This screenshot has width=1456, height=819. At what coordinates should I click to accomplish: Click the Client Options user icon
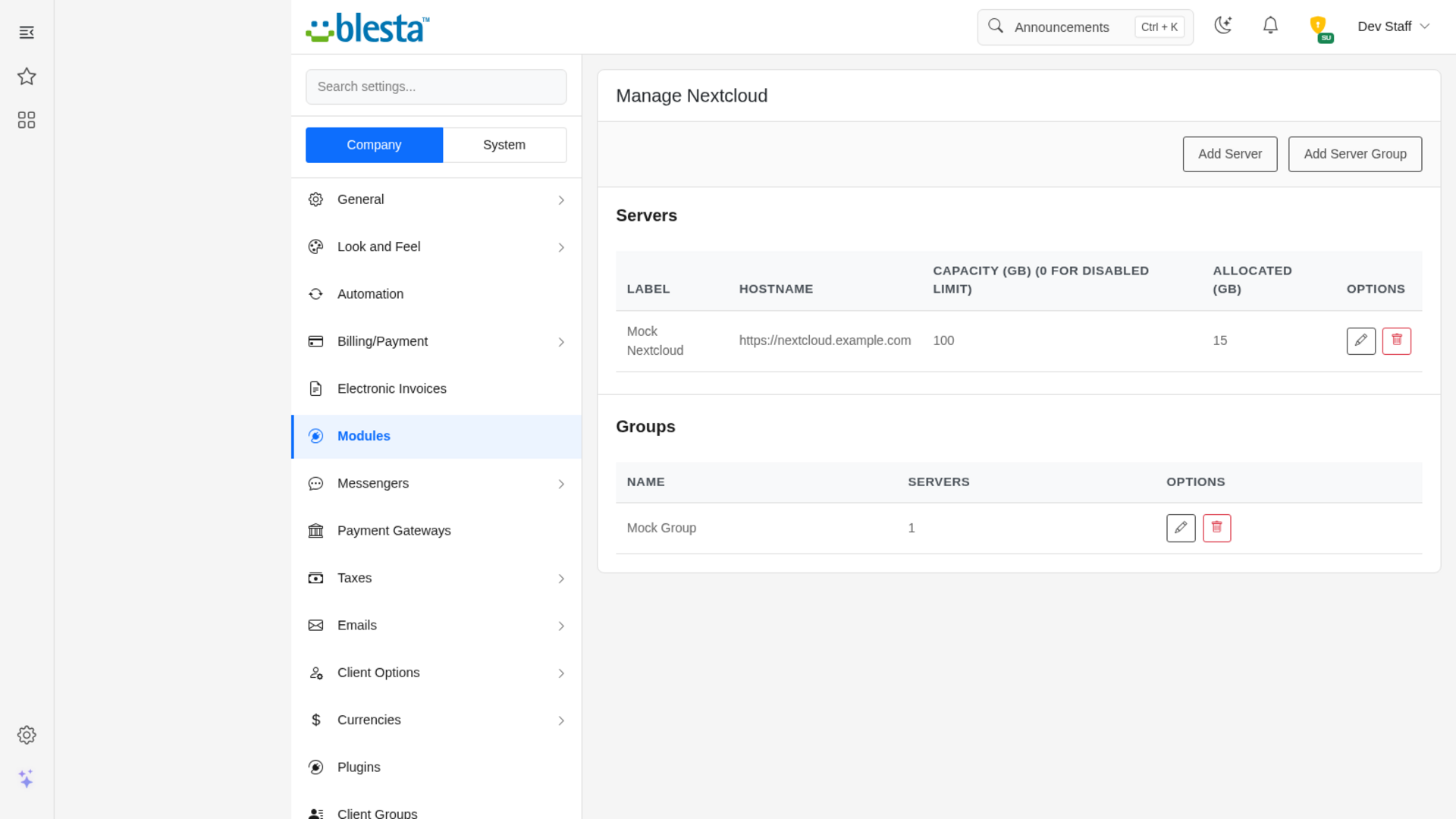pos(316,673)
